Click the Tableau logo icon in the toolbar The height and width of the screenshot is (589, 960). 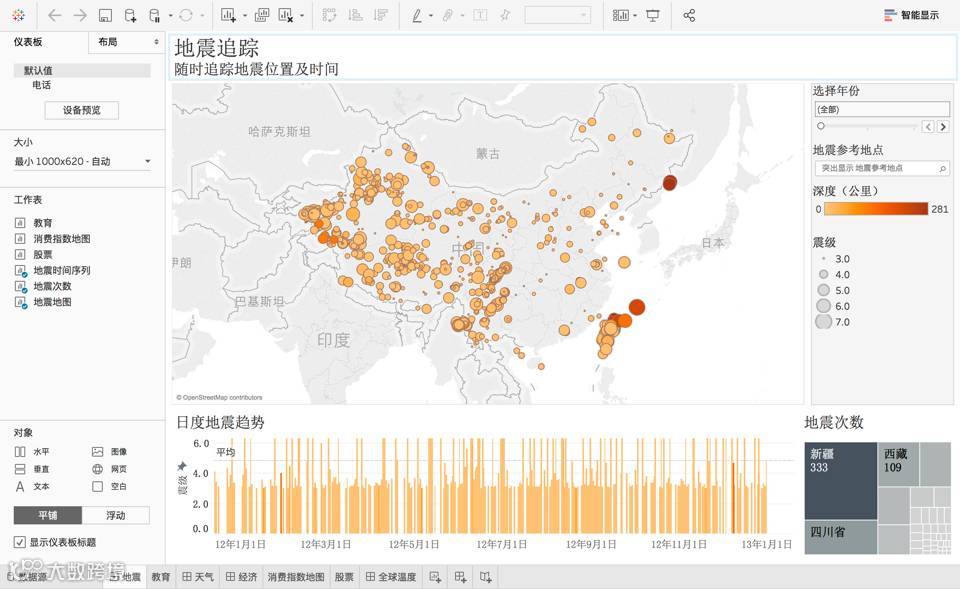18,15
